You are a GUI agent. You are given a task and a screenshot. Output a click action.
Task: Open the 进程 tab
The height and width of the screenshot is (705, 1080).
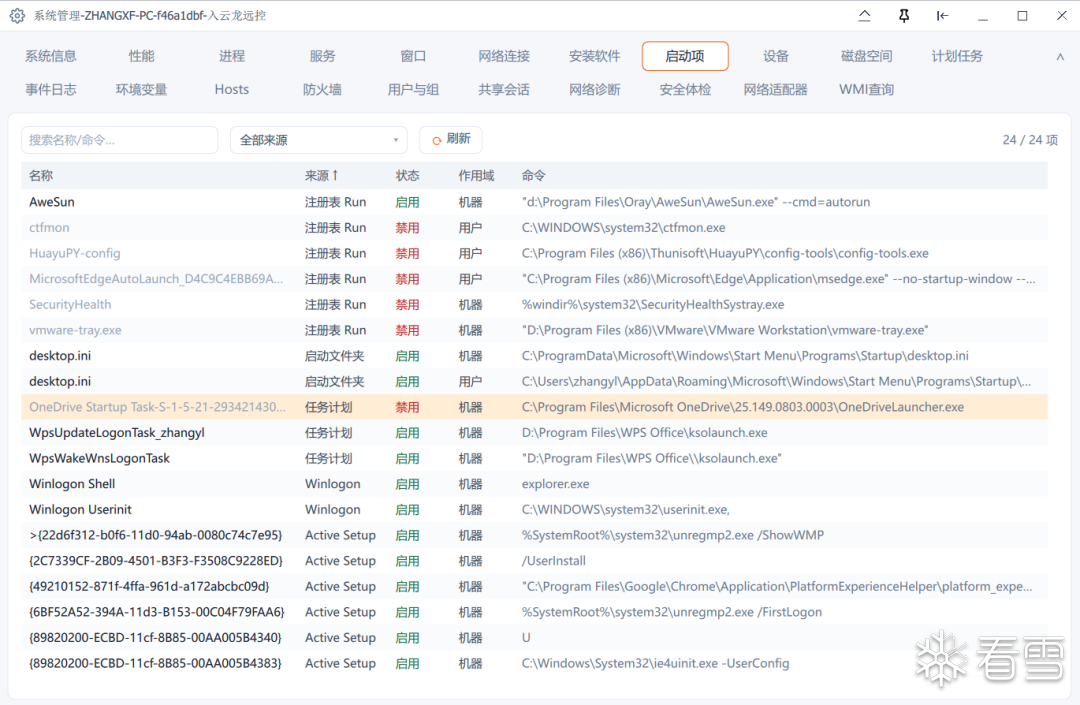click(x=232, y=56)
